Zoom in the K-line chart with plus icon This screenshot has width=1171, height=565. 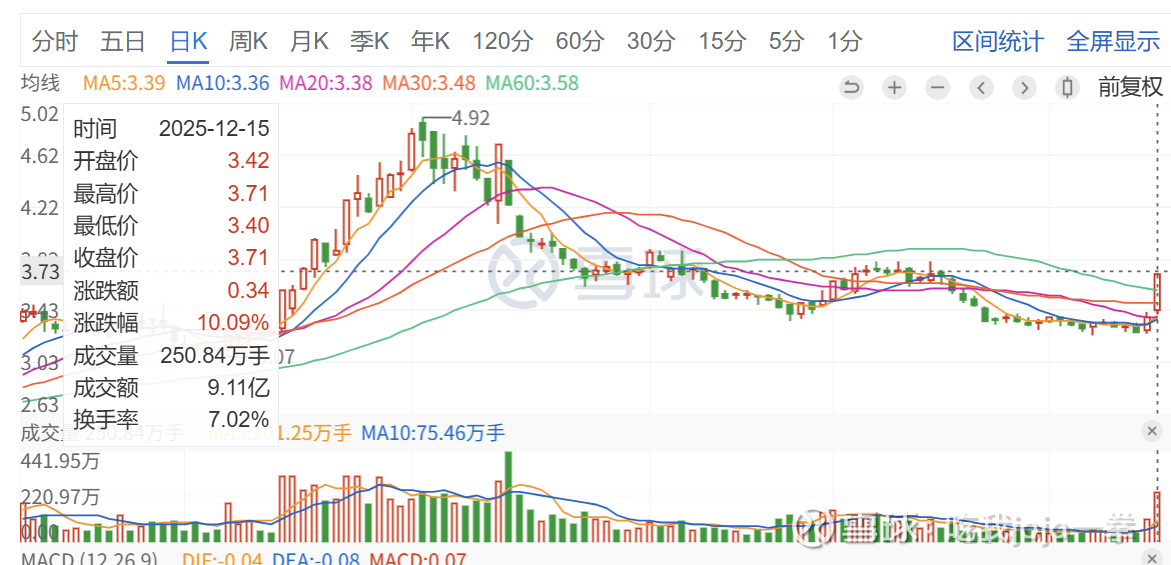894,87
